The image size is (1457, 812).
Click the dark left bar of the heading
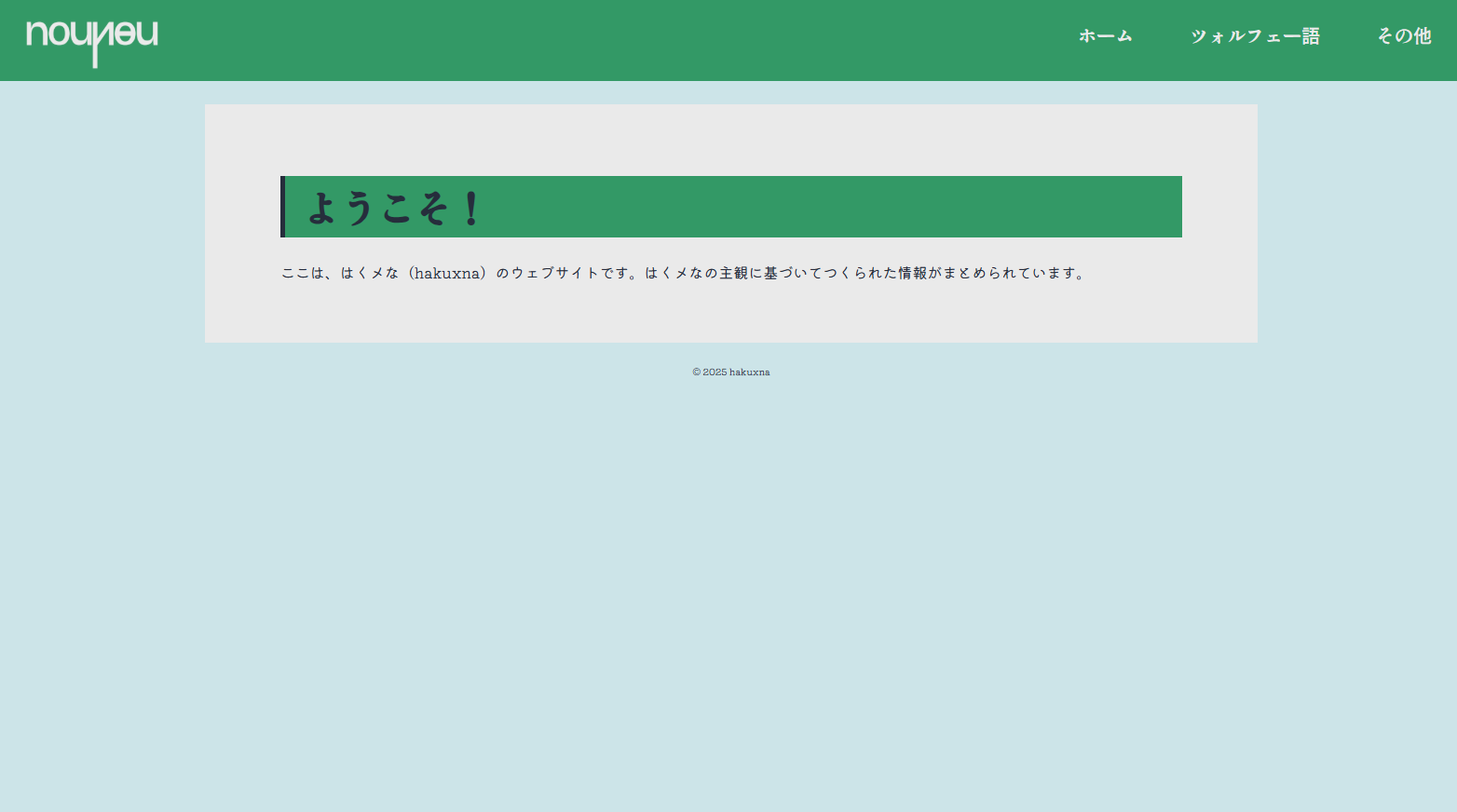282,207
